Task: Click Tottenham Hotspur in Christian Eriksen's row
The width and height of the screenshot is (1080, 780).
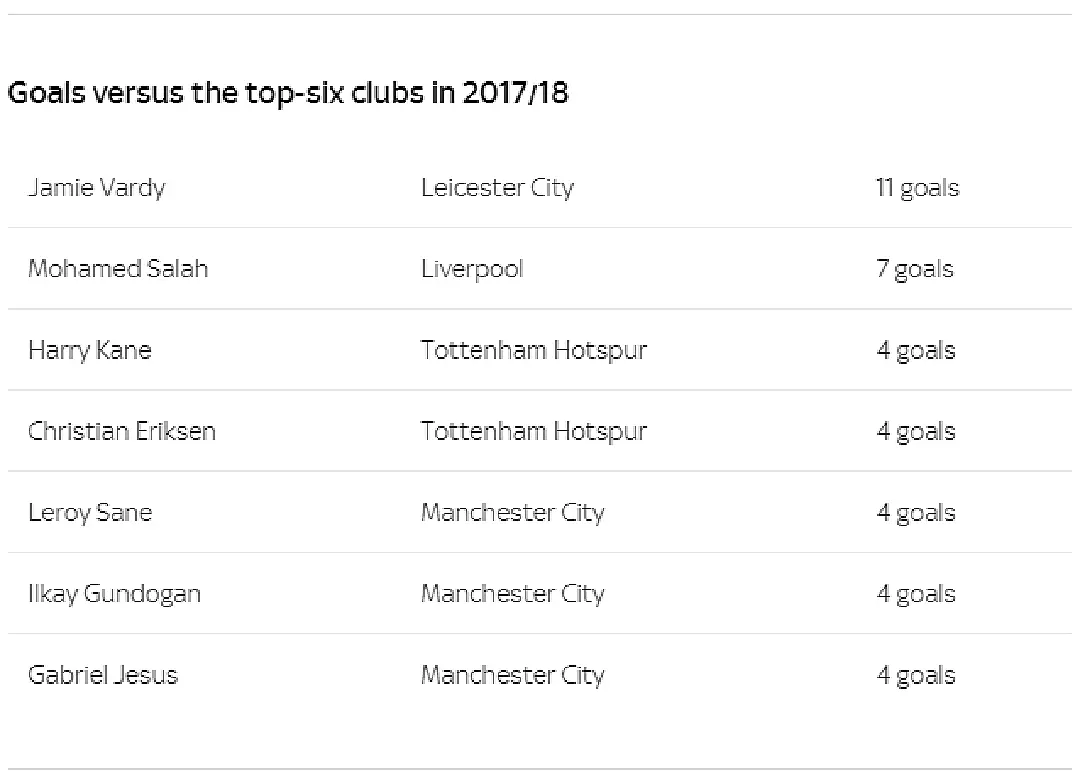Action: point(534,432)
